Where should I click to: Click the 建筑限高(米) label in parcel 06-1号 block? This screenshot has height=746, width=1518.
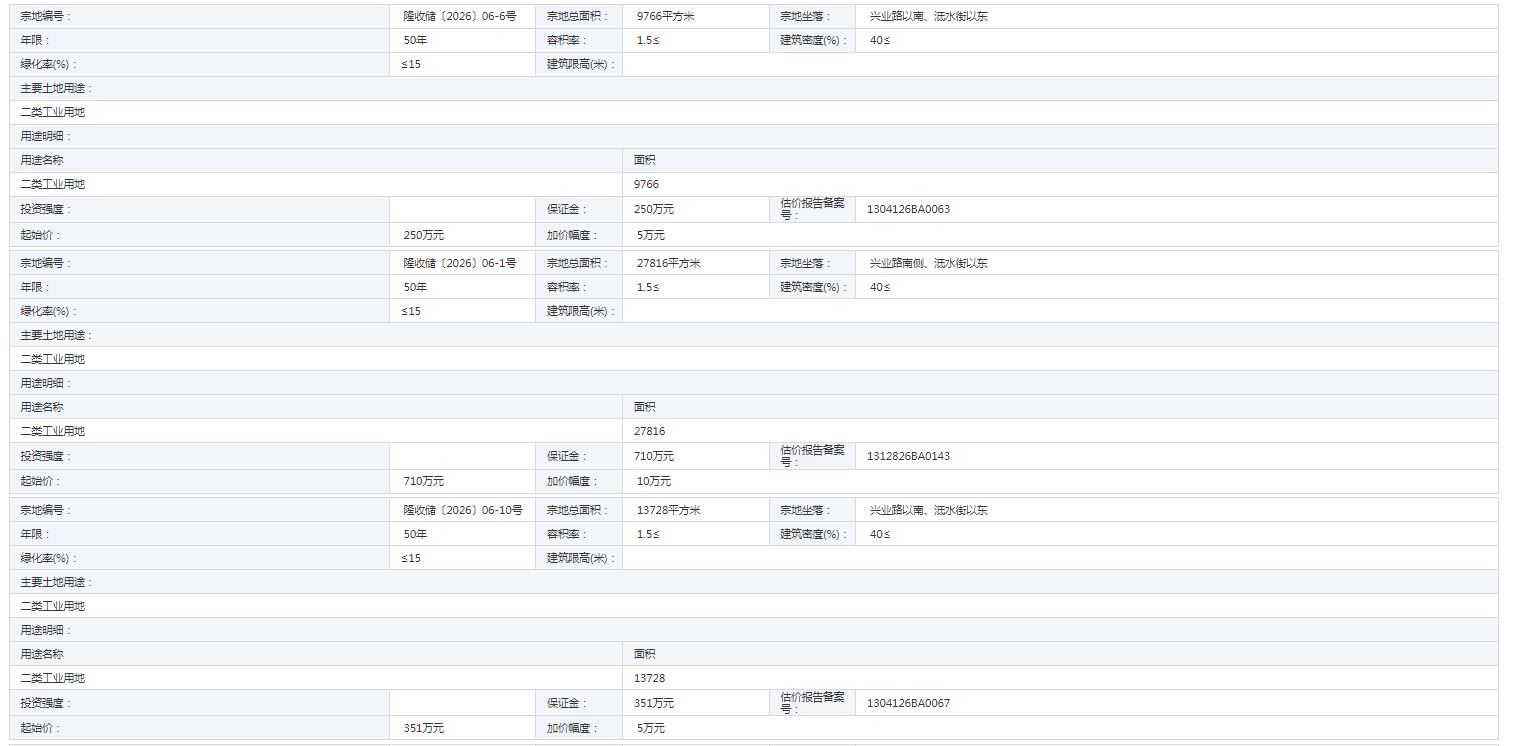pos(581,312)
